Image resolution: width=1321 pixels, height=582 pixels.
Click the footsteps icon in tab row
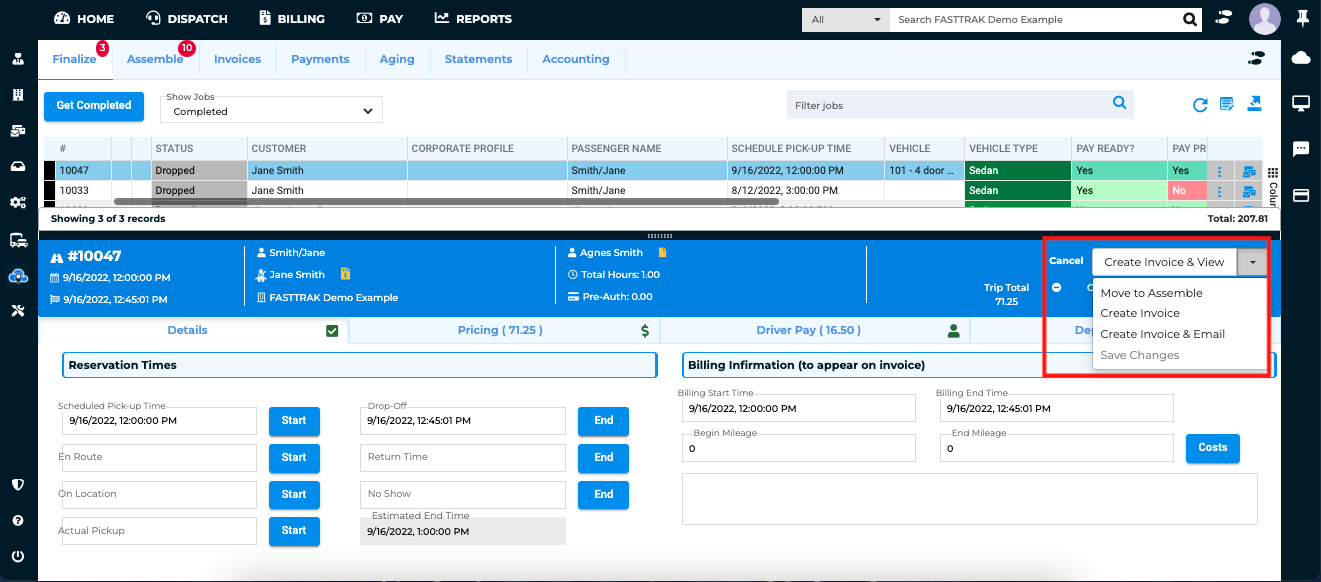point(1257,59)
